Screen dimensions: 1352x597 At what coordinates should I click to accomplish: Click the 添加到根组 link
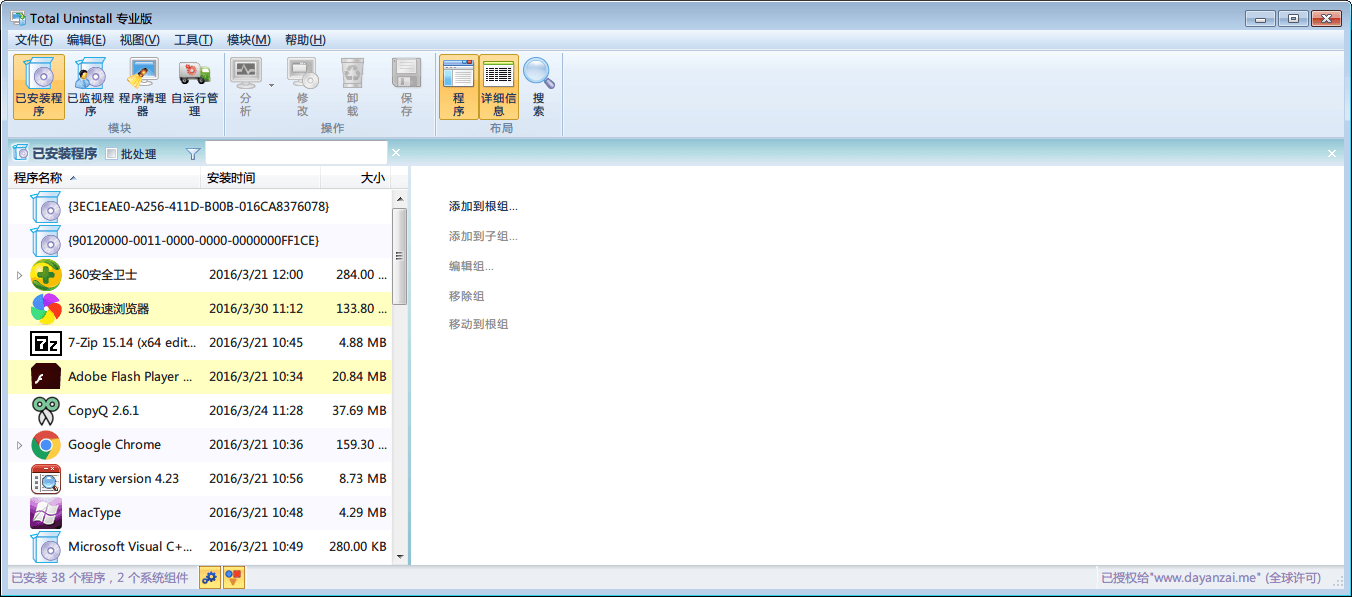pos(483,207)
